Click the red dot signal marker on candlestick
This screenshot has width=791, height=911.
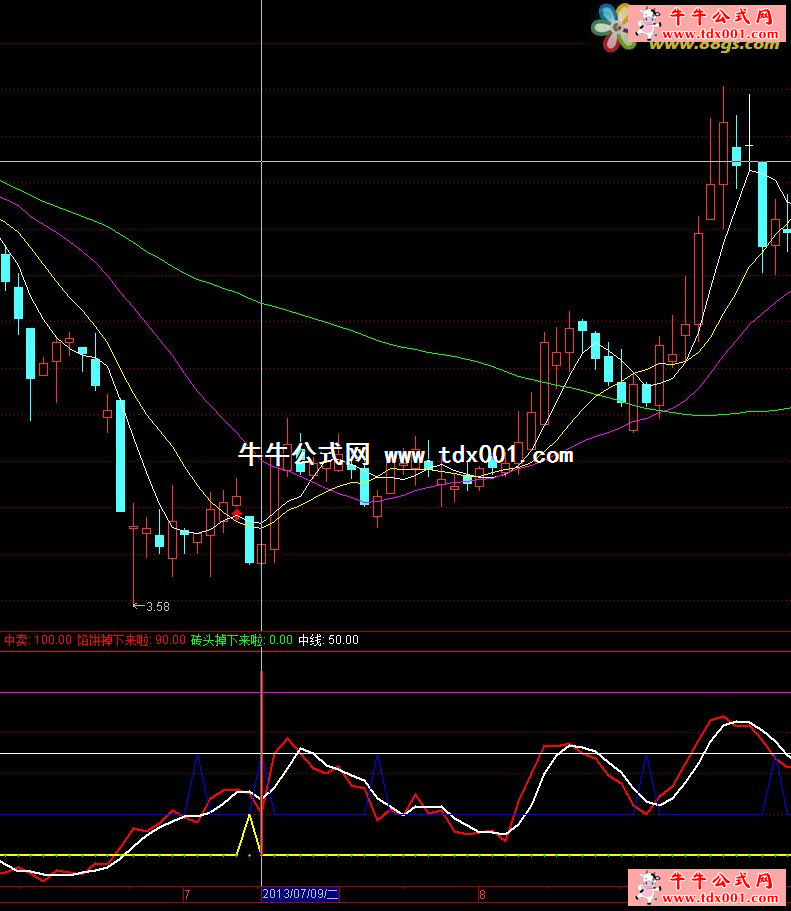pyautogui.click(x=237, y=515)
